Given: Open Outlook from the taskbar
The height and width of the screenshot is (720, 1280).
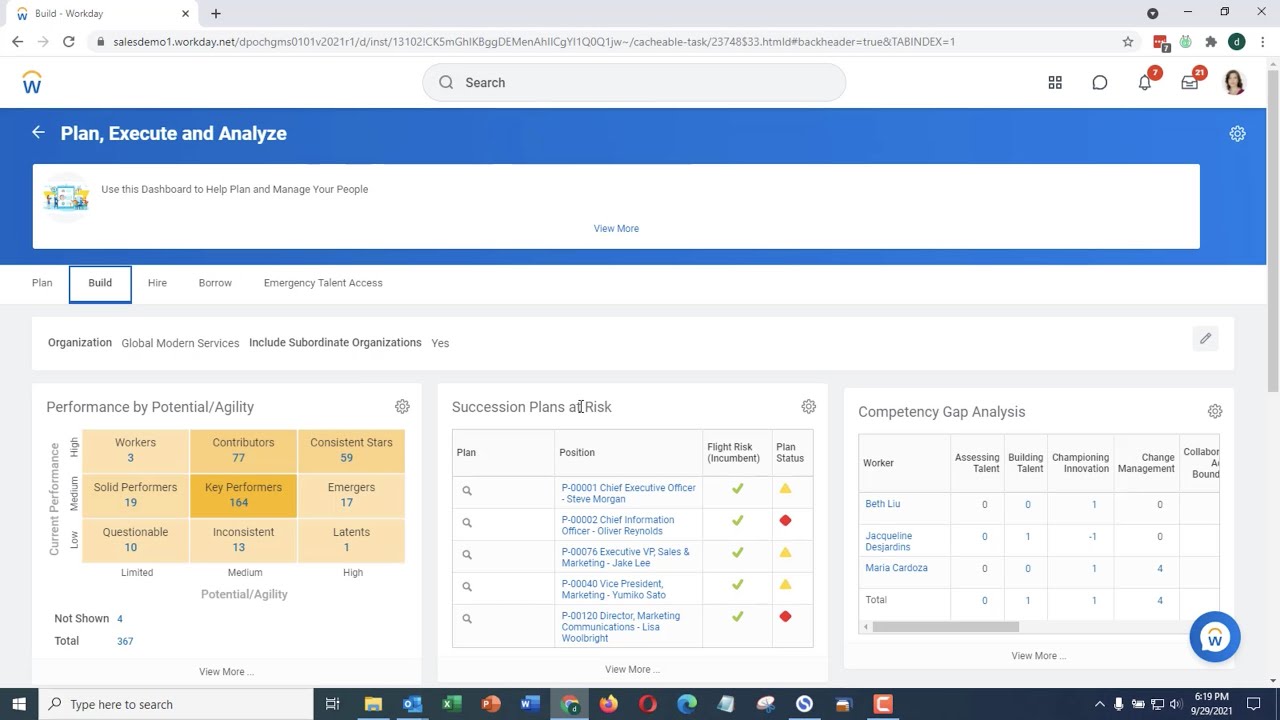Looking at the screenshot, I should (412, 704).
